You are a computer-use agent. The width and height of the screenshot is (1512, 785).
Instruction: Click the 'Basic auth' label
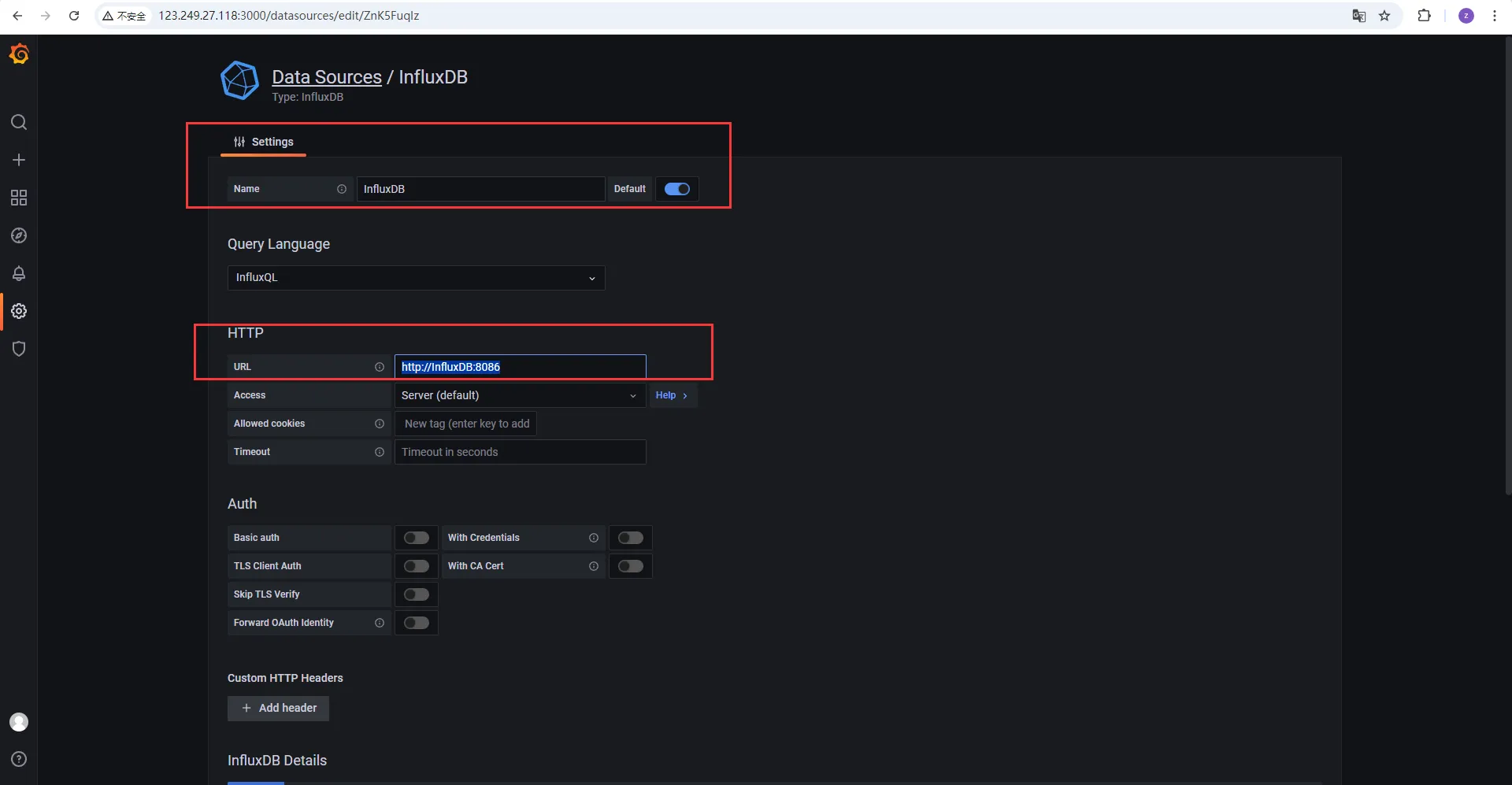[x=257, y=538]
